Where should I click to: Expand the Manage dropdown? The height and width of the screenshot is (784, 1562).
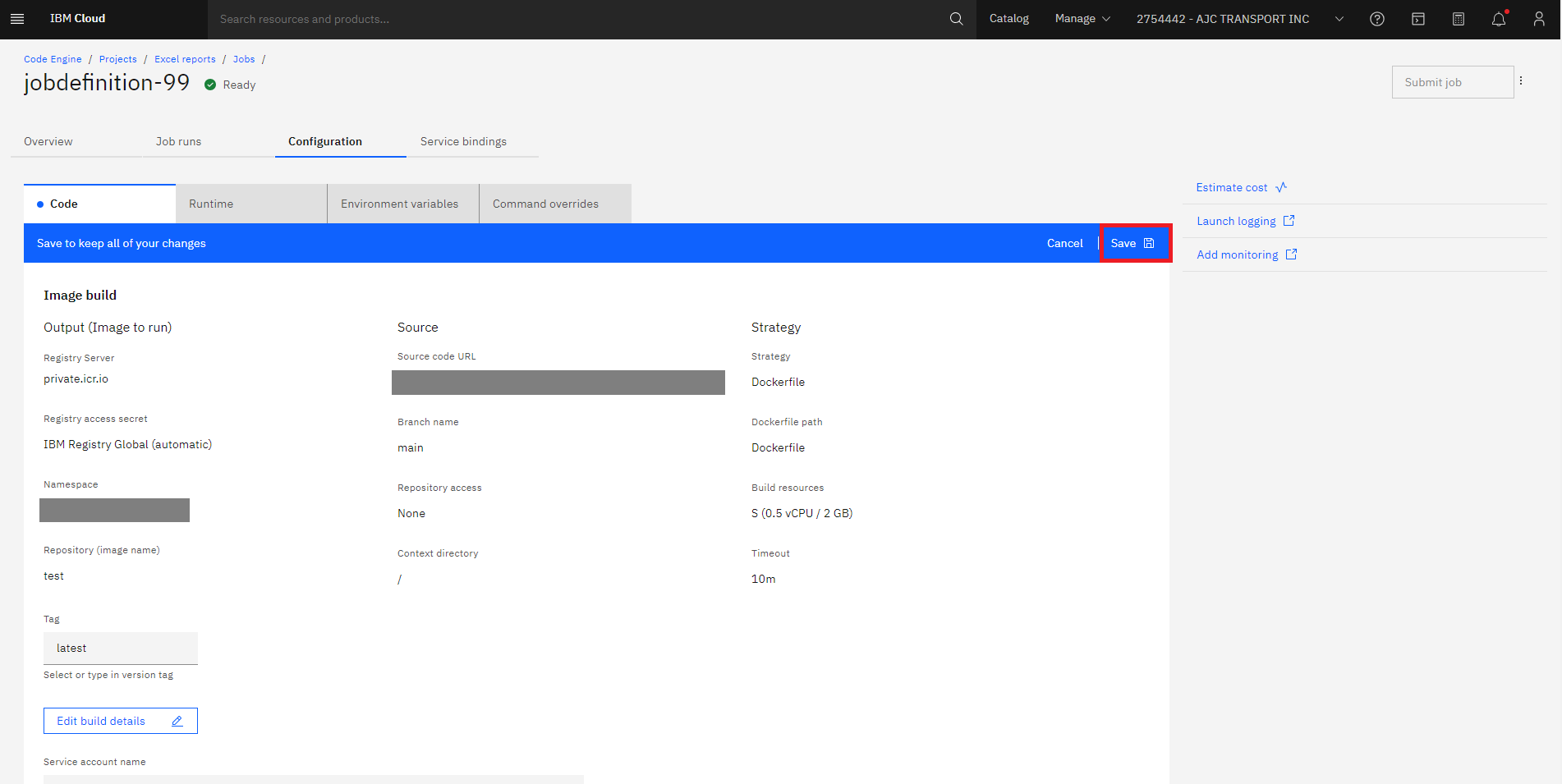(1082, 19)
